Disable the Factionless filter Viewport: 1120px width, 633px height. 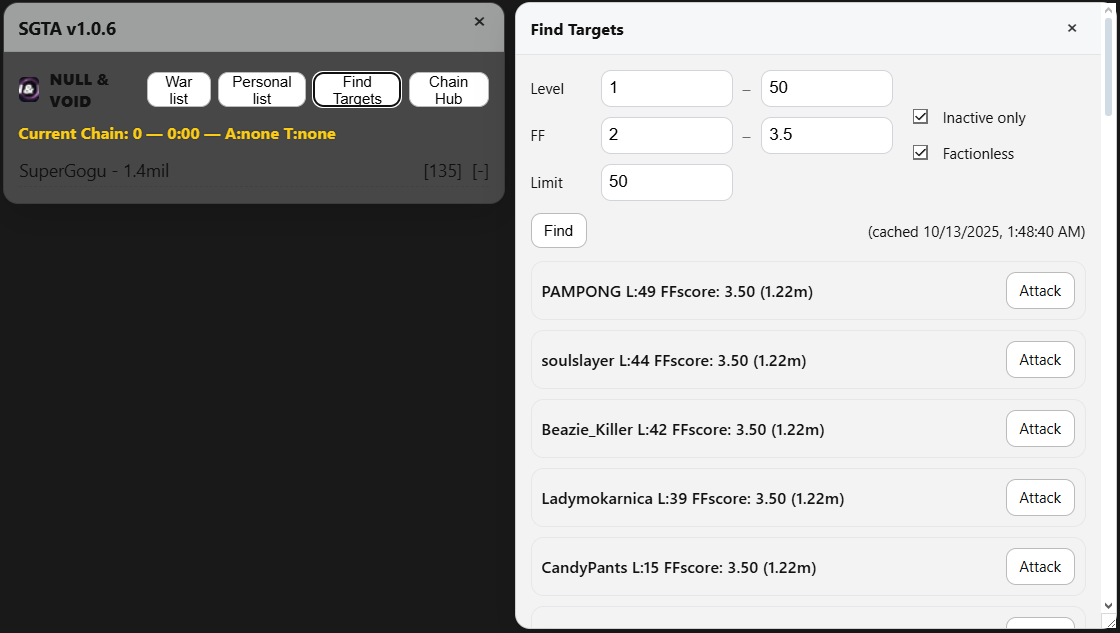(x=920, y=152)
